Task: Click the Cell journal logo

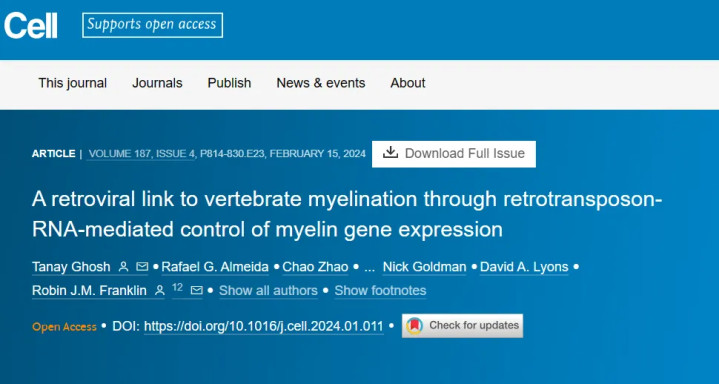Action: pos(31,25)
